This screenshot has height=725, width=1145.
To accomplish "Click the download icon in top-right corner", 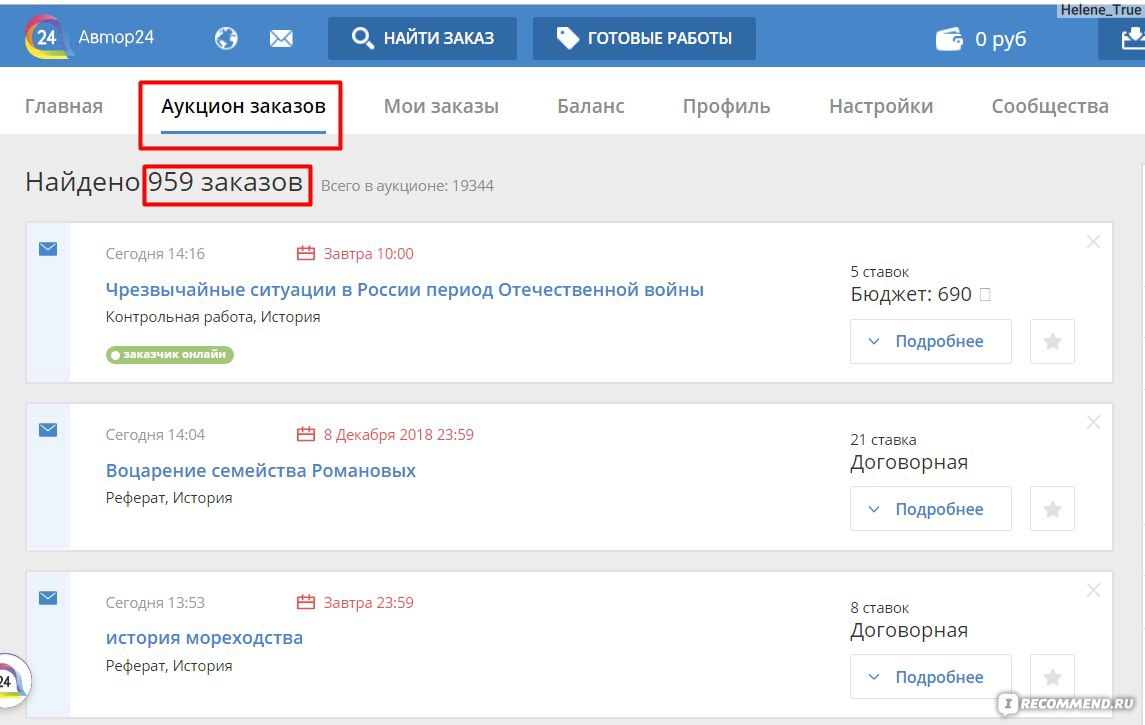I will 1130,39.
